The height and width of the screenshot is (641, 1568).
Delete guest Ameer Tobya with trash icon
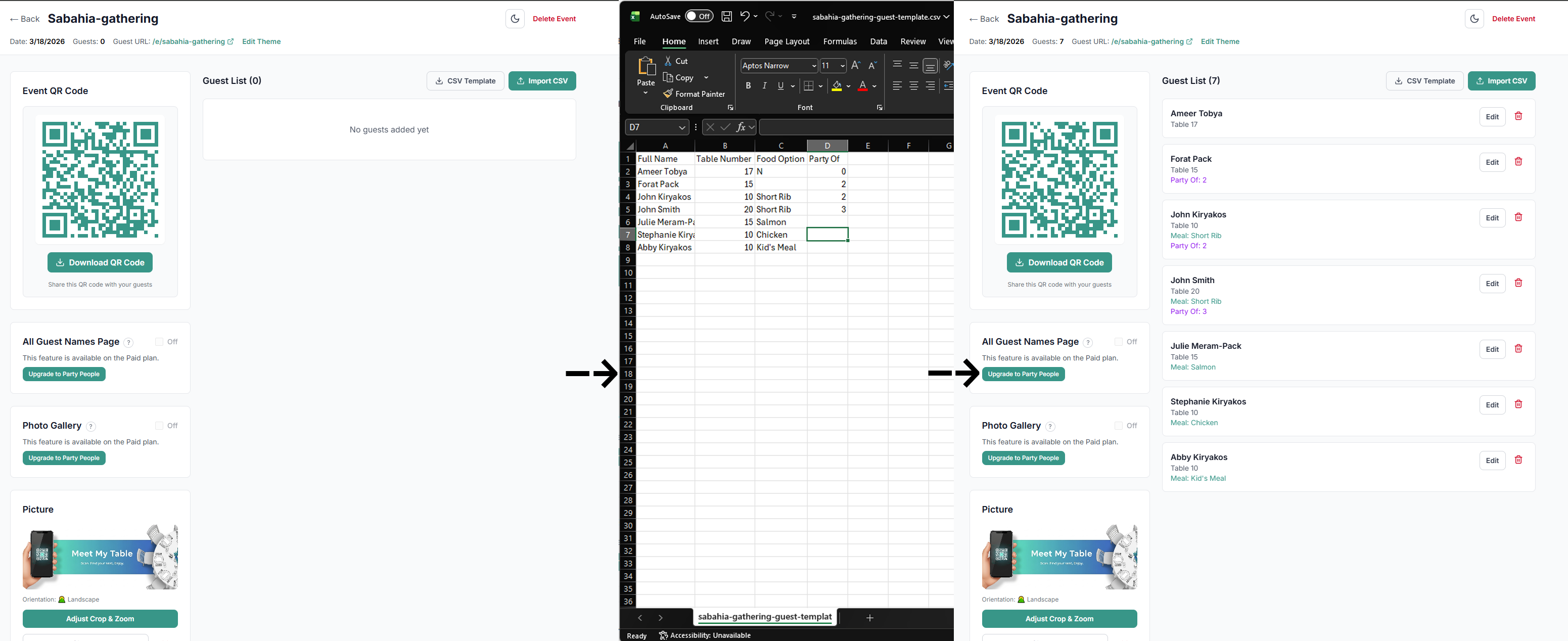[1519, 116]
